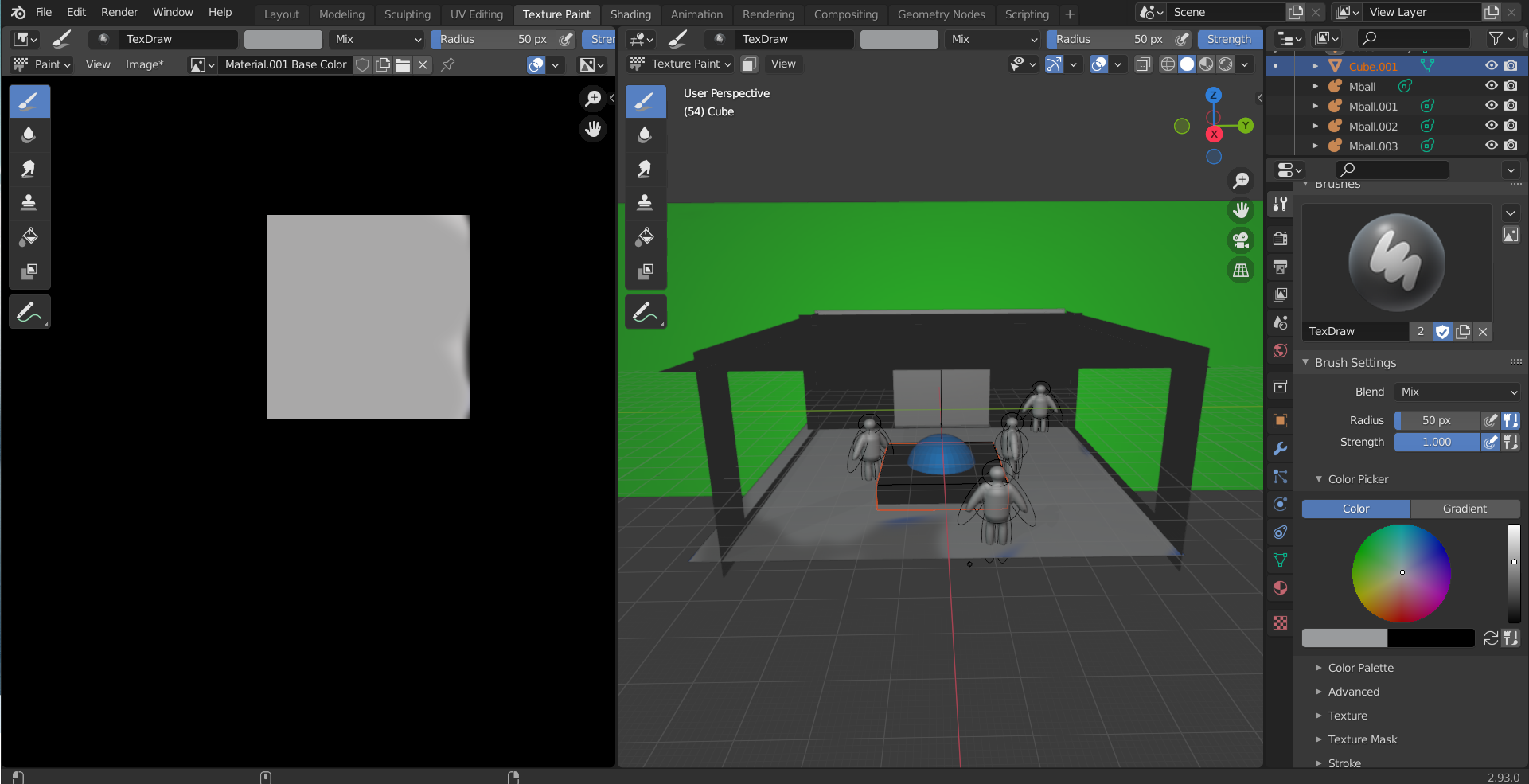Toggle strength pressure sensitivity in Brush Settings
Viewport: 1529px width, 784px height.
coord(1491,442)
